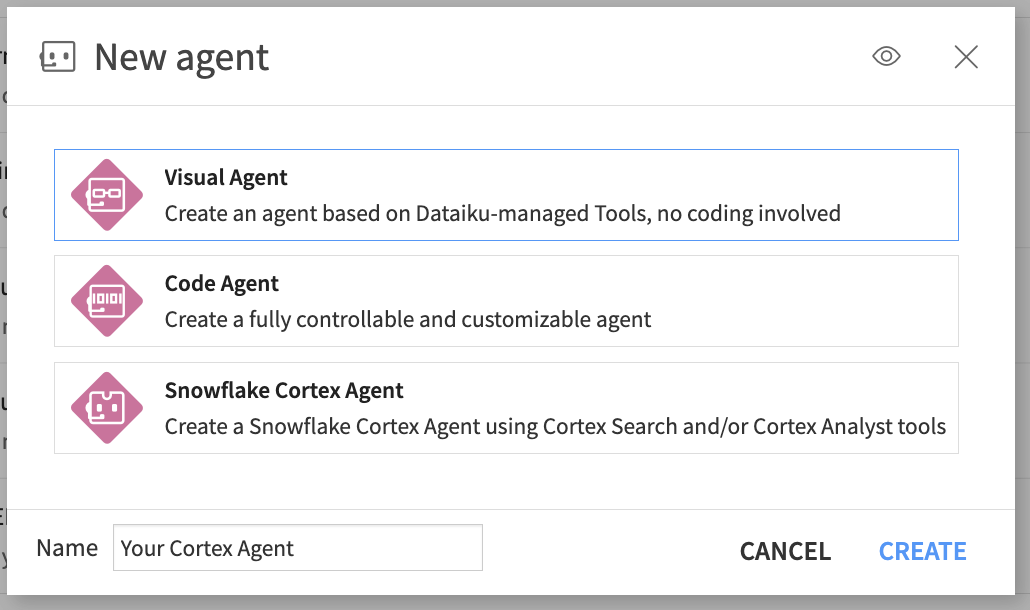Screen dimensions: 1030x610
Task: Close the New agent dialog
Action: coord(965,57)
